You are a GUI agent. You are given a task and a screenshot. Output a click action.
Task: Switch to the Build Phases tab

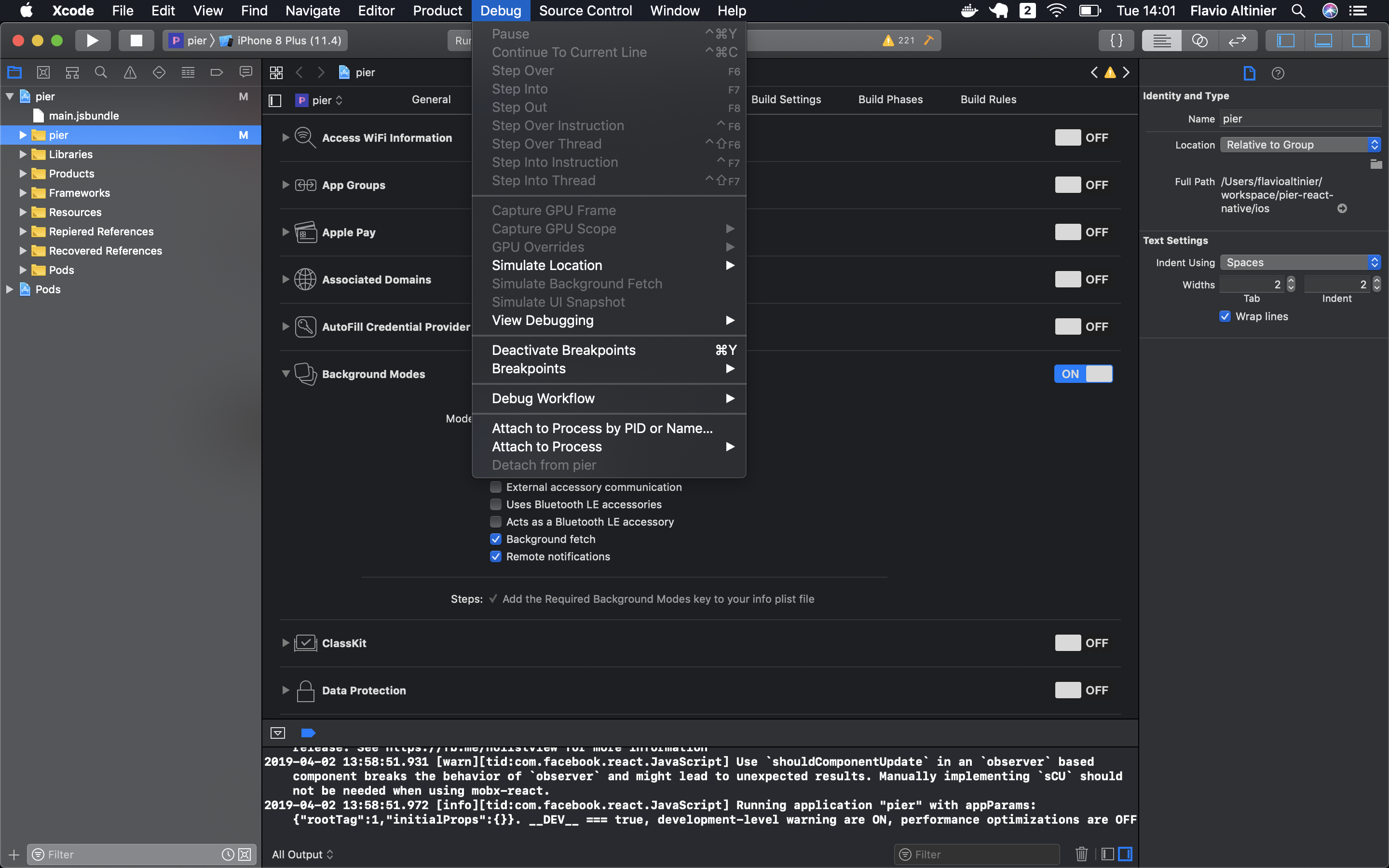[x=890, y=99]
